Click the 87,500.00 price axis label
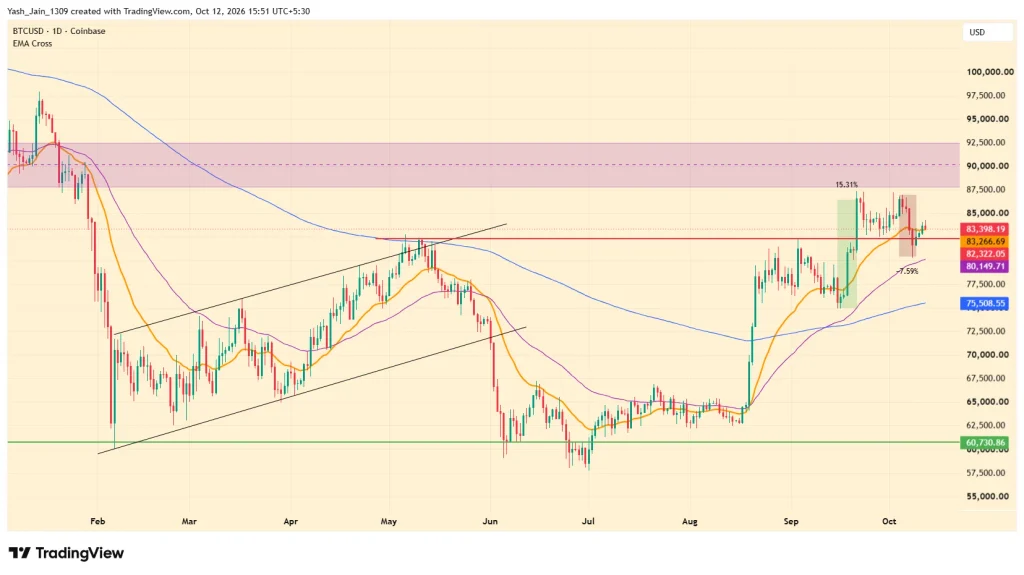Image resolution: width=1024 pixels, height=575 pixels. [987, 189]
